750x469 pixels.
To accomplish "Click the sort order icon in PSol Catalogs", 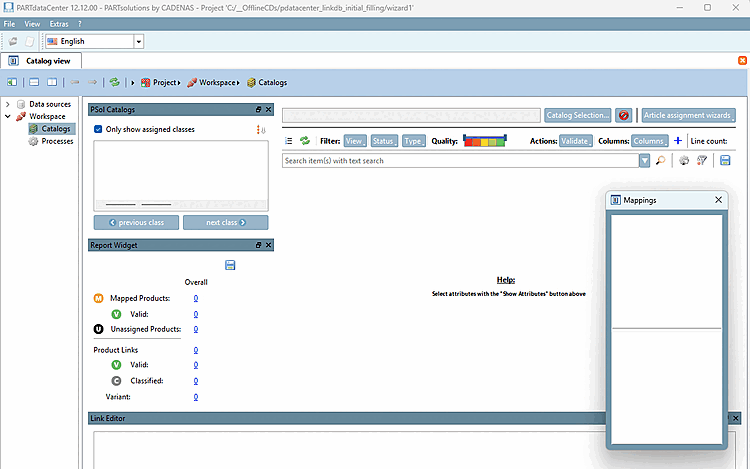I will pyautogui.click(x=261, y=130).
